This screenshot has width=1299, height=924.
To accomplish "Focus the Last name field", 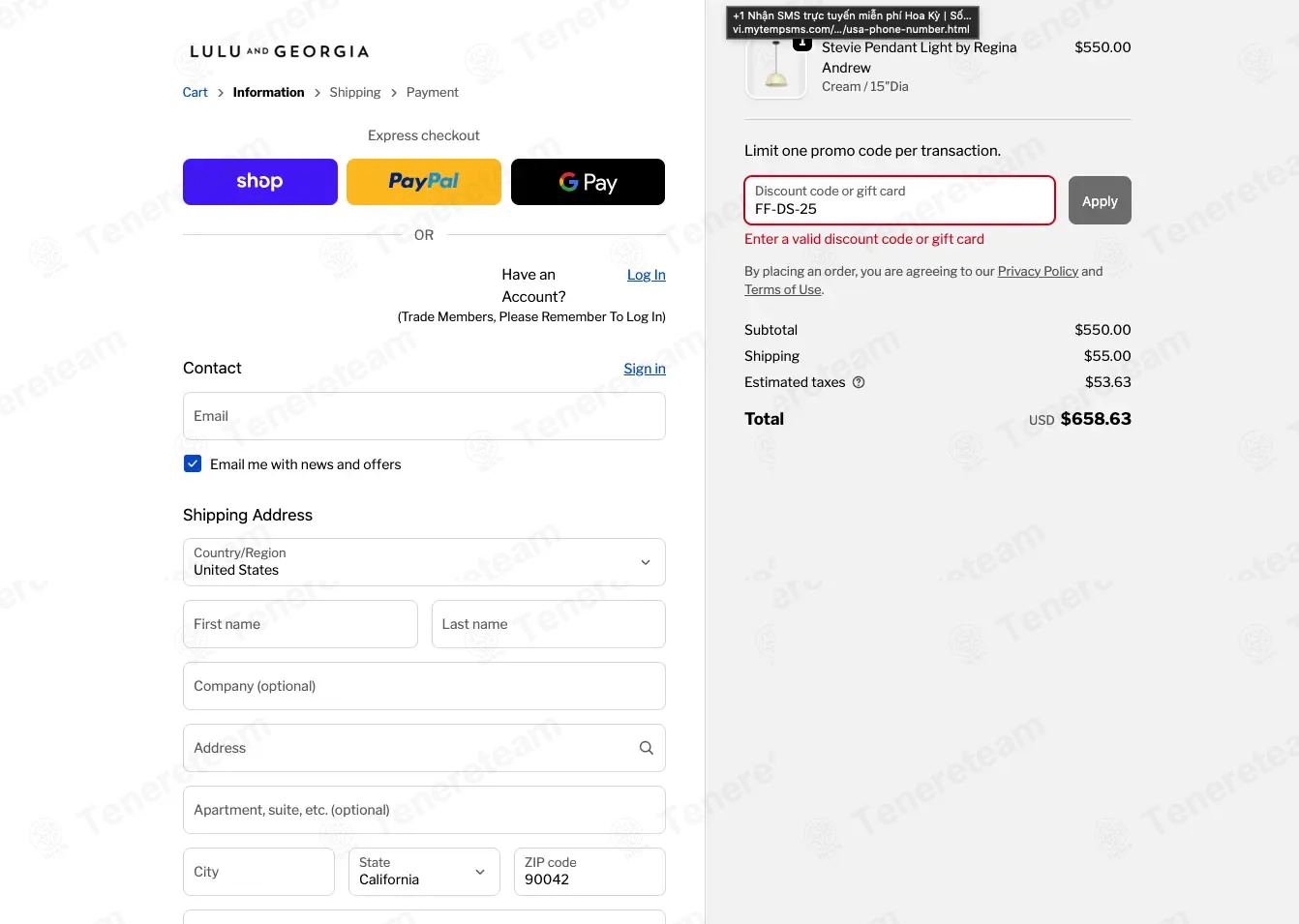I will point(549,624).
